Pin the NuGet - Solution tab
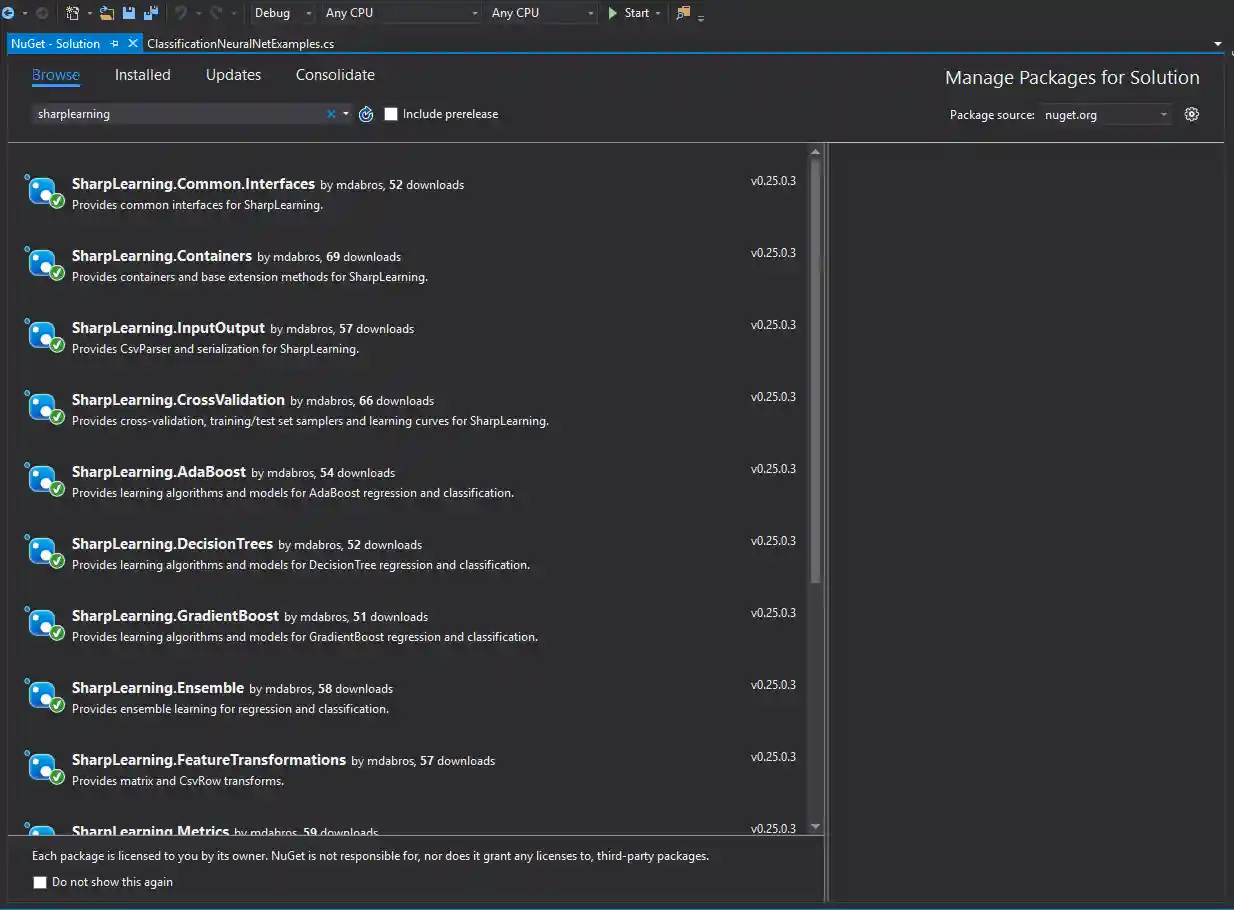Image resolution: width=1234 pixels, height=910 pixels. tap(115, 44)
